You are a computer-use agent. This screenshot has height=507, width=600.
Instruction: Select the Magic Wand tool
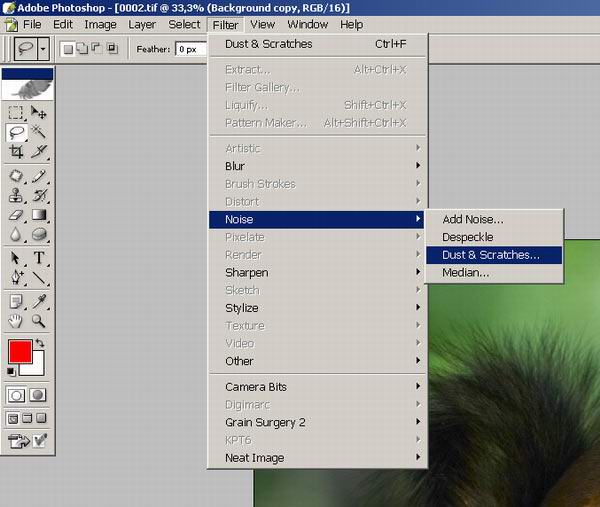pyautogui.click(x=39, y=132)
